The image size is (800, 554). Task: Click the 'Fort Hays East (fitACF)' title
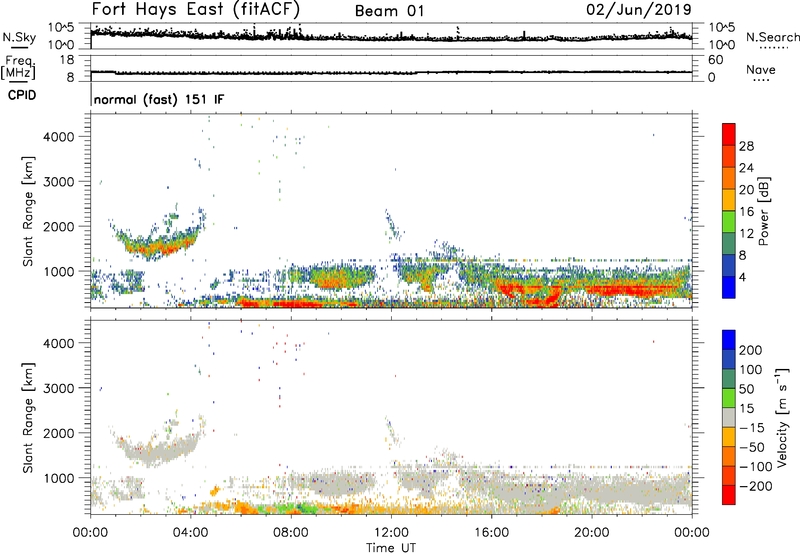[196, 9]
